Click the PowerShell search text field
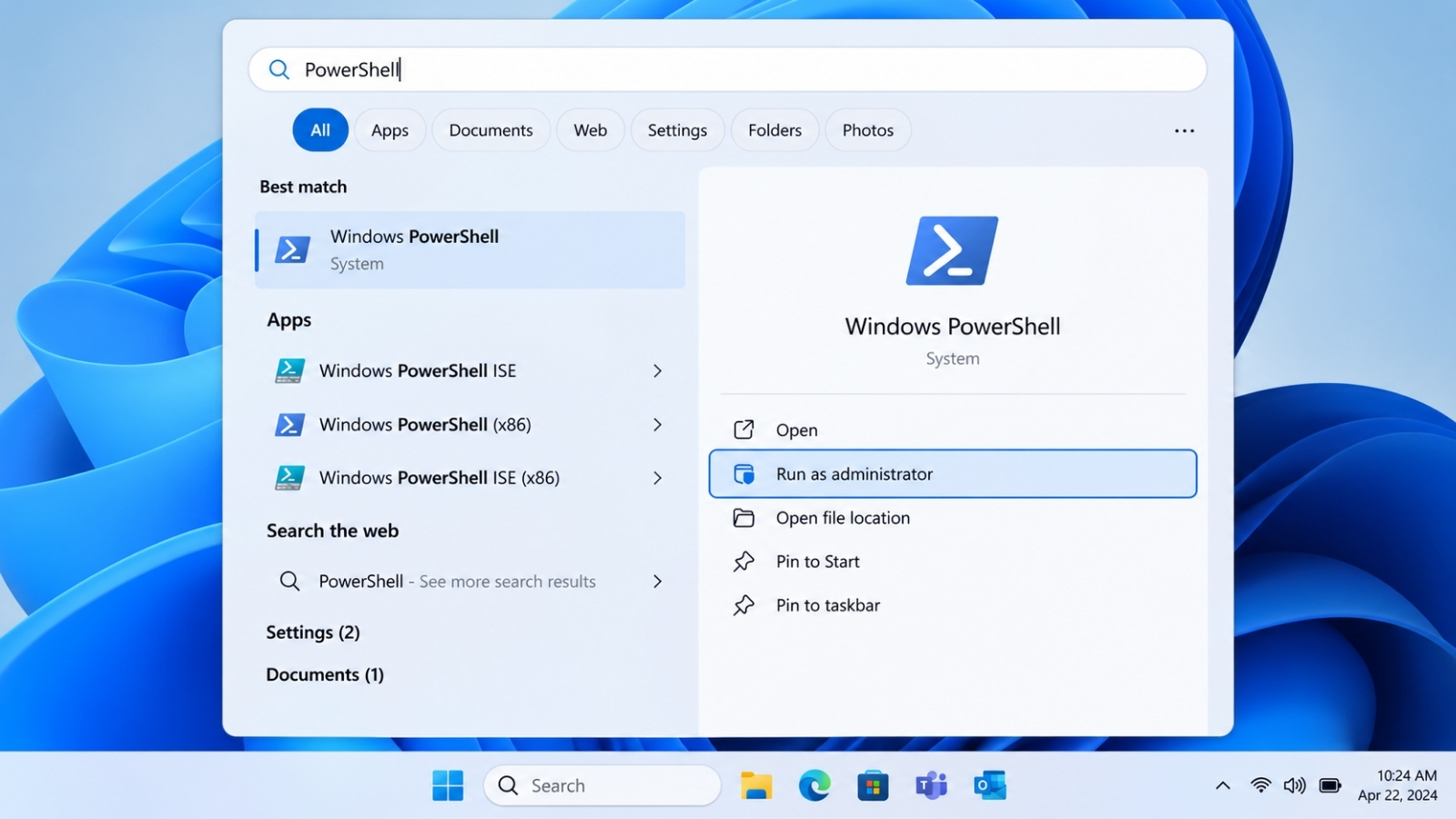This screenshot has height=819, width=1456. pyautogui.click(x=727, y=69)
